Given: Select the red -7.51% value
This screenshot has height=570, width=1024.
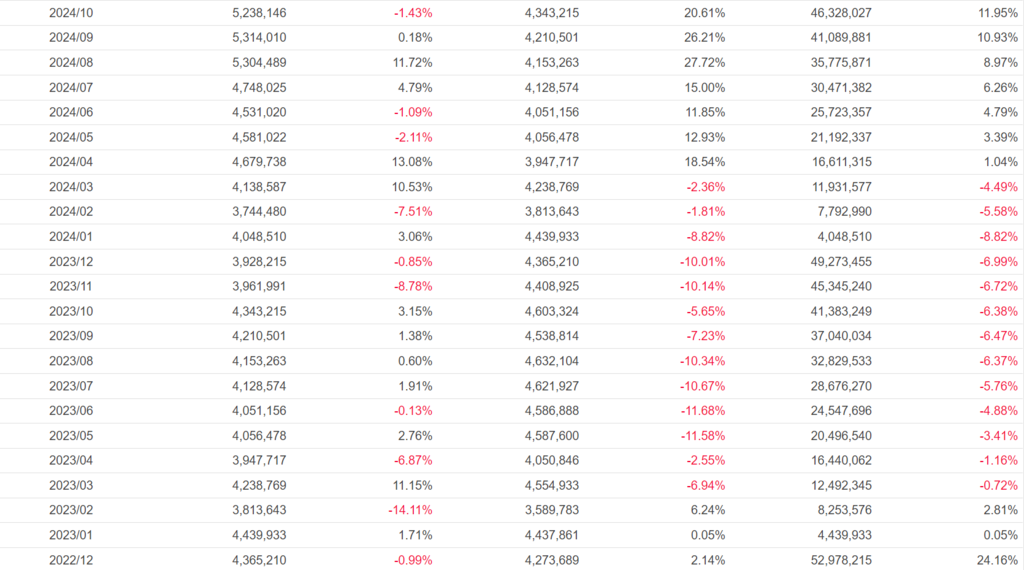Looking at the screenshot, I should pos(413,211).
